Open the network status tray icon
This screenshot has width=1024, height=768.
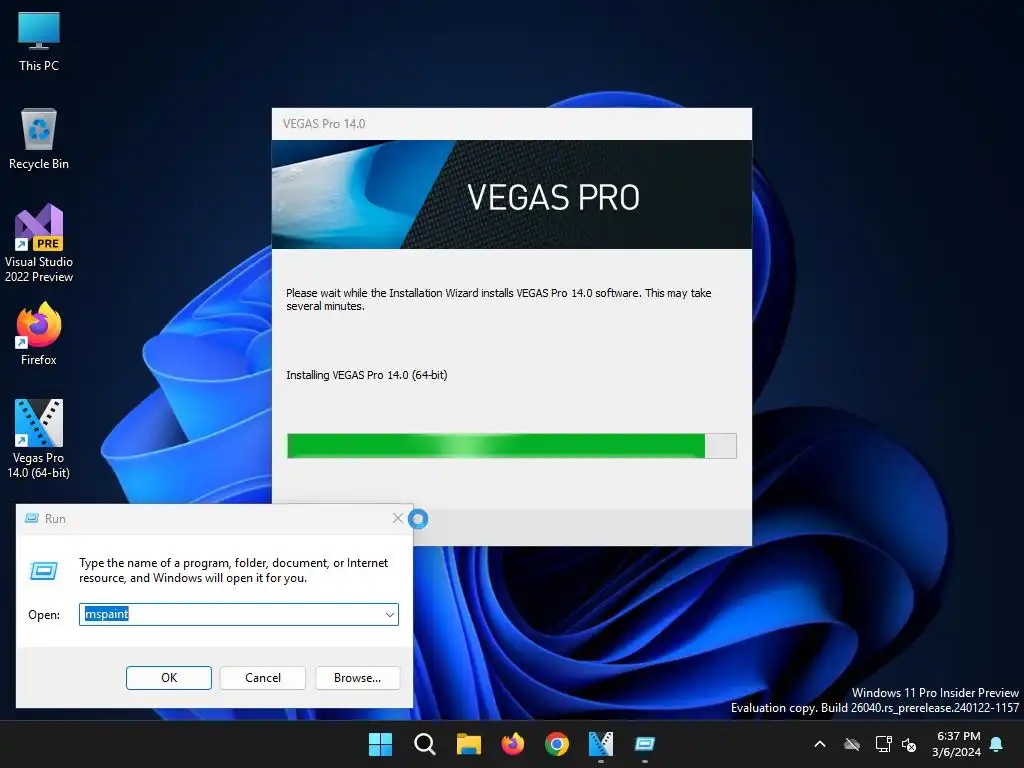click(883, 744)
